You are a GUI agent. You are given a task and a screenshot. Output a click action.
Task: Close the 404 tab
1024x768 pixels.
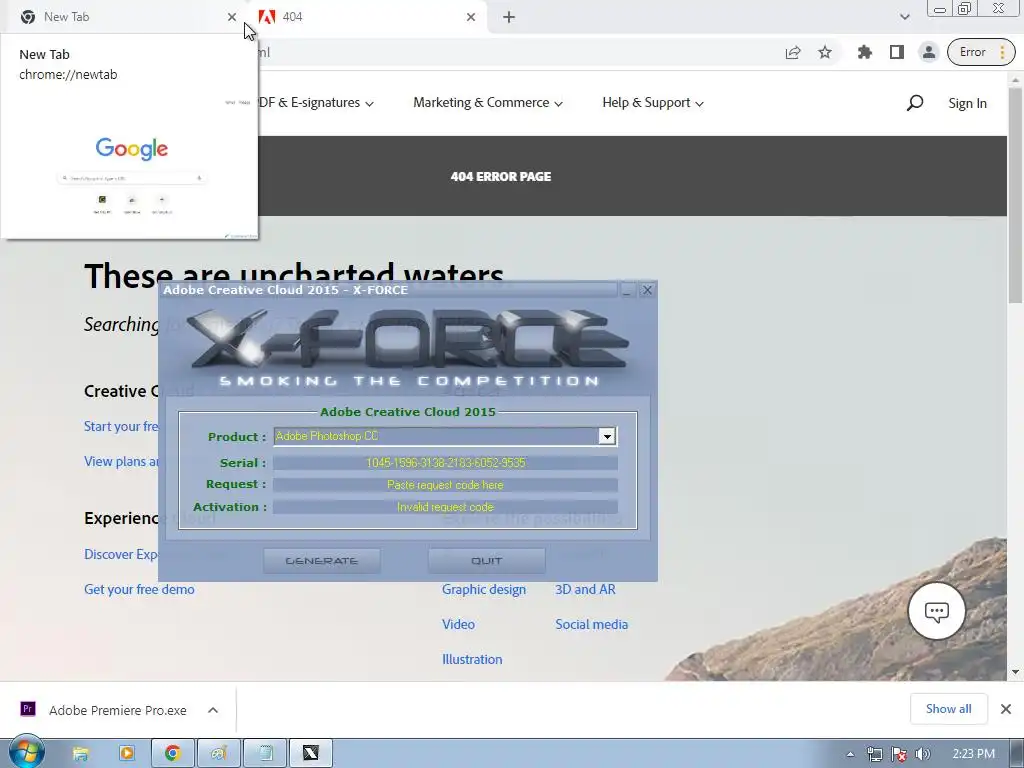click(471, 17)
